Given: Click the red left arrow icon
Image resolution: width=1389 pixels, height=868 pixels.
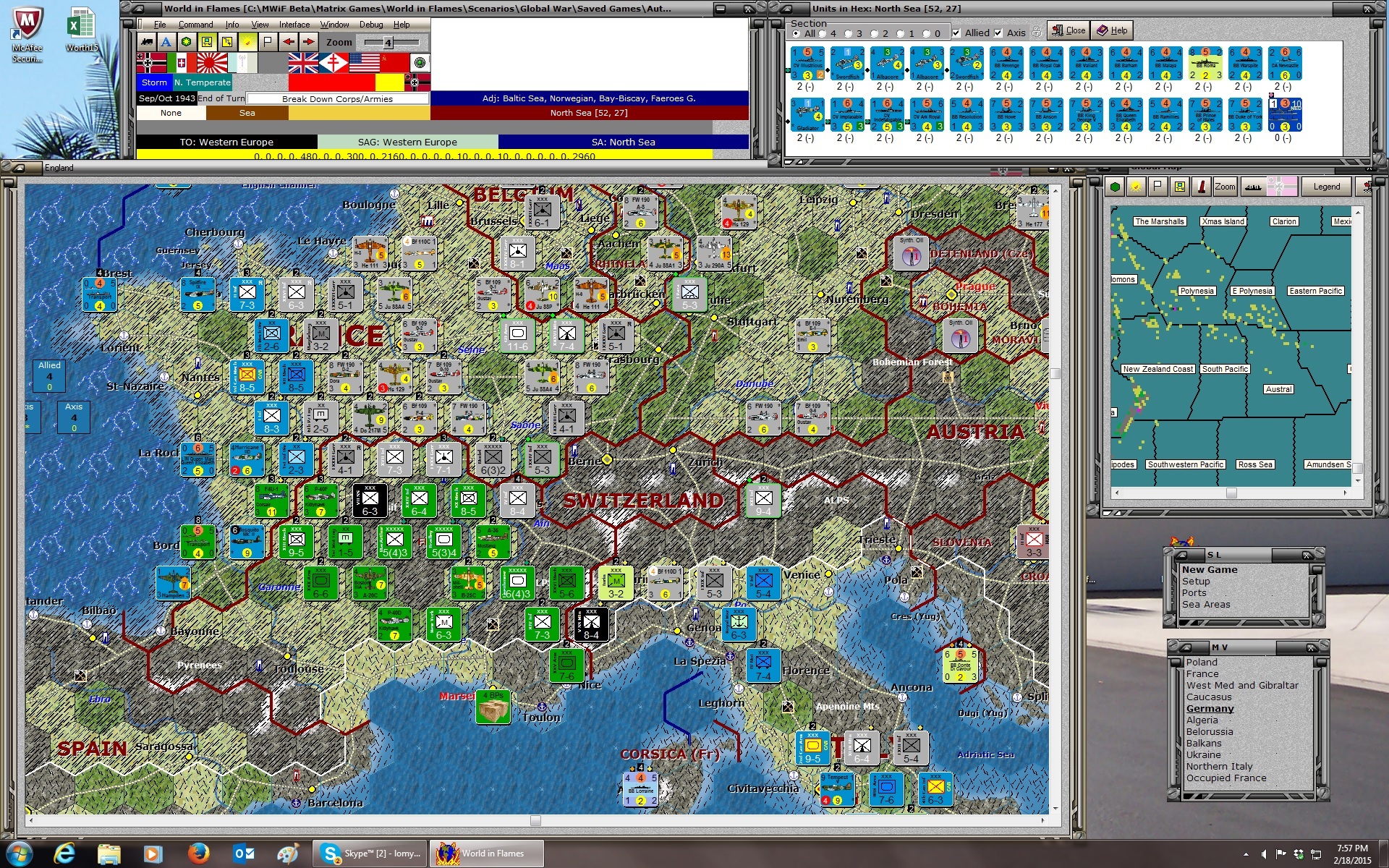Looking at the screenshot, I should (288, 42).
